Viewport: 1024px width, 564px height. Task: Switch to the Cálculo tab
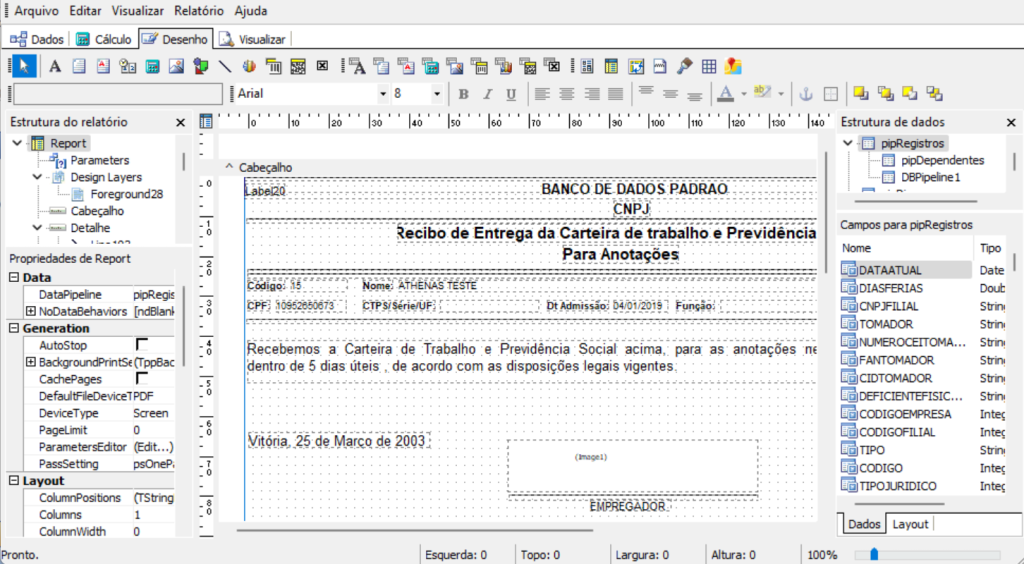pos(103,39)
